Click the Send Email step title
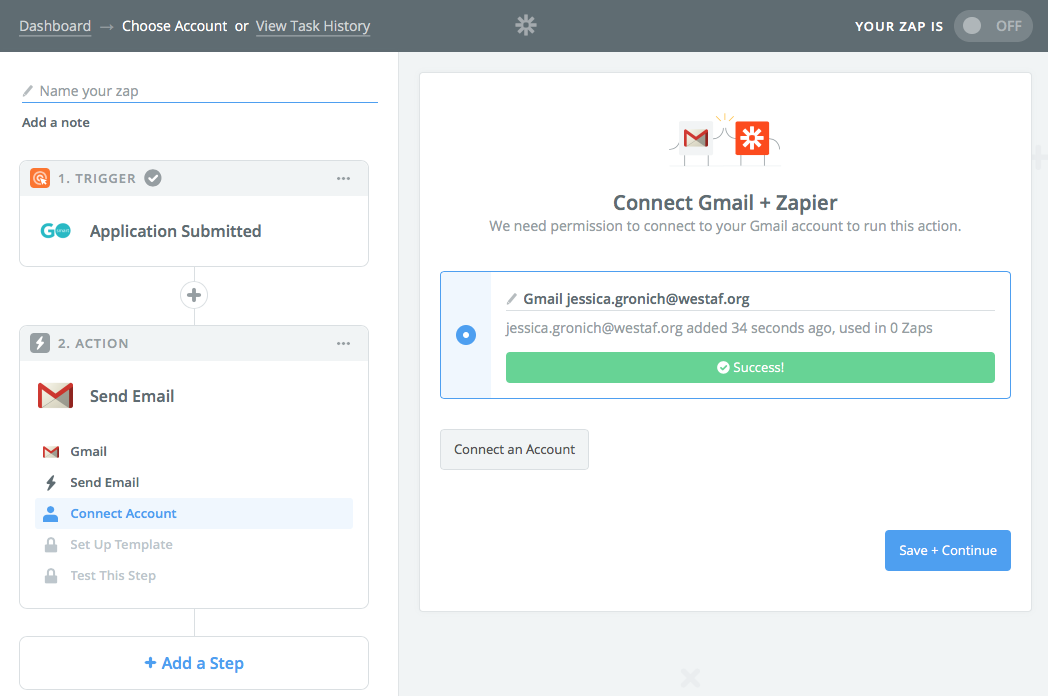 pos(132,396)
